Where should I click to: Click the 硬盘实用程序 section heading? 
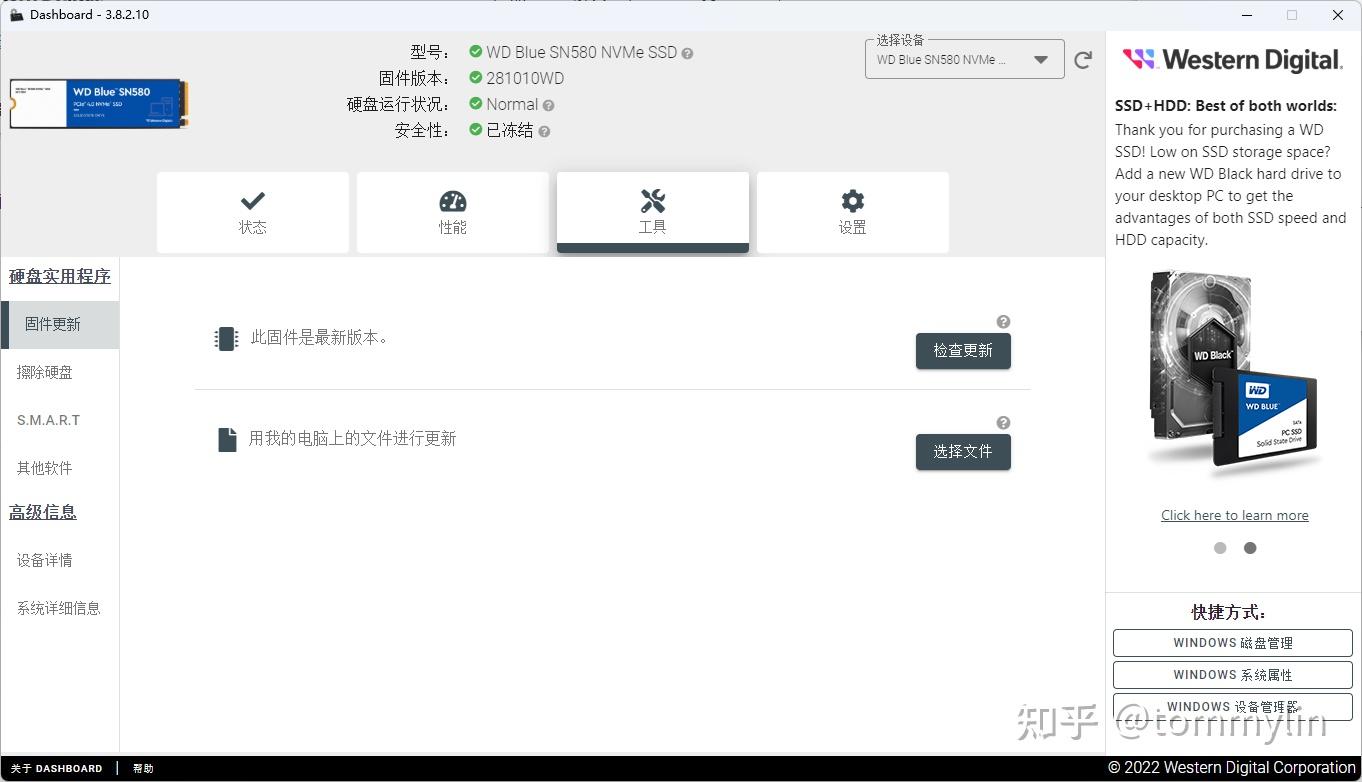(x=60, y=277)
